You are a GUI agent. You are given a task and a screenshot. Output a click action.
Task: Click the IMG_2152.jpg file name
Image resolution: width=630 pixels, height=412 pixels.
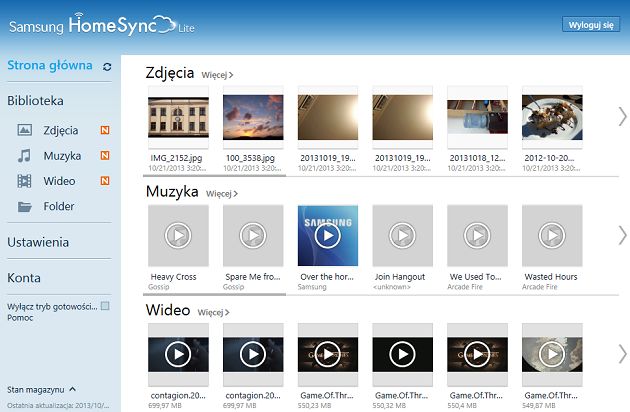click(x=176, y=158)
